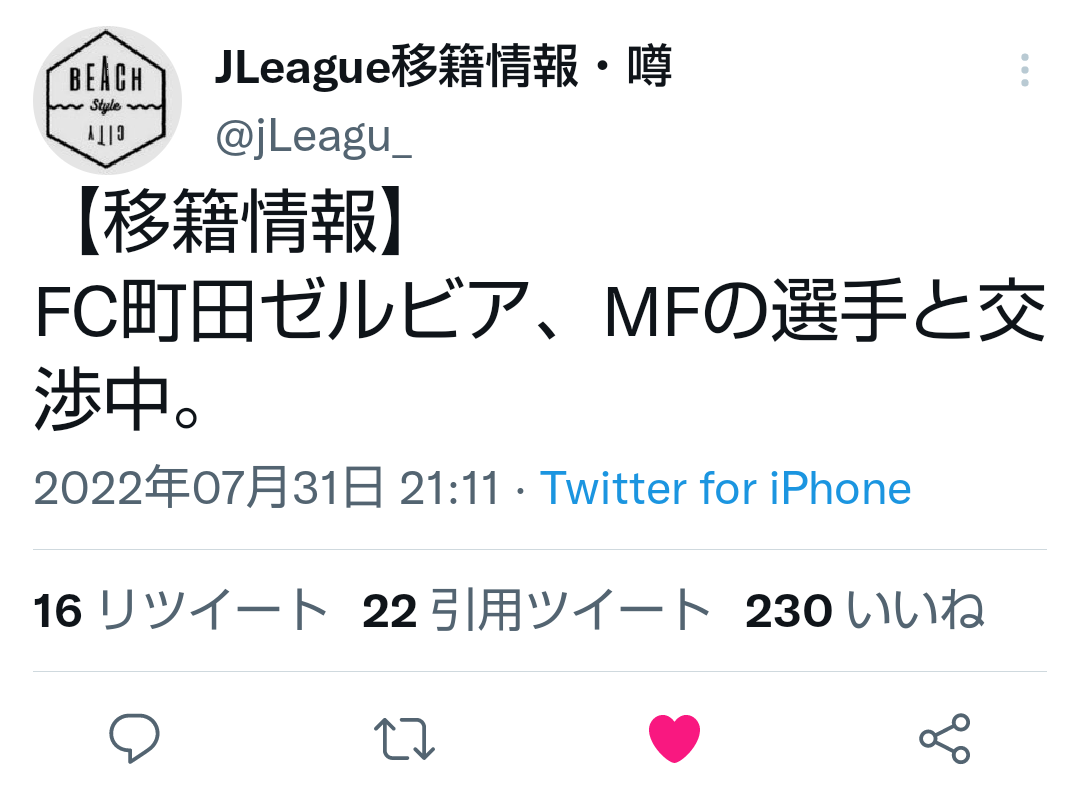Click the 230 likes count number
This screenshot has width=1080, height=804.
(789, 611)
